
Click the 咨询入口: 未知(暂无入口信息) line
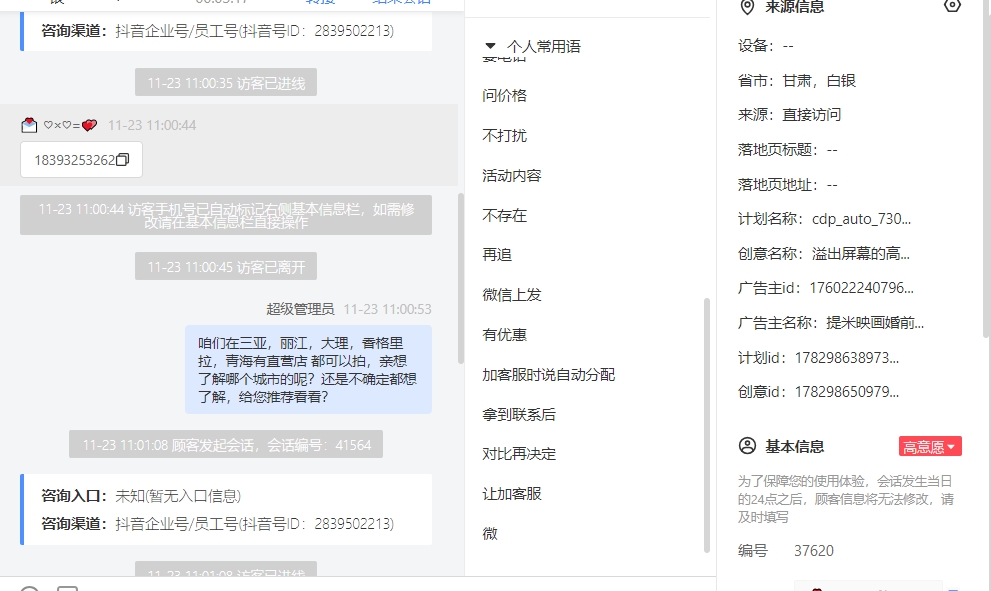[141, 496]
